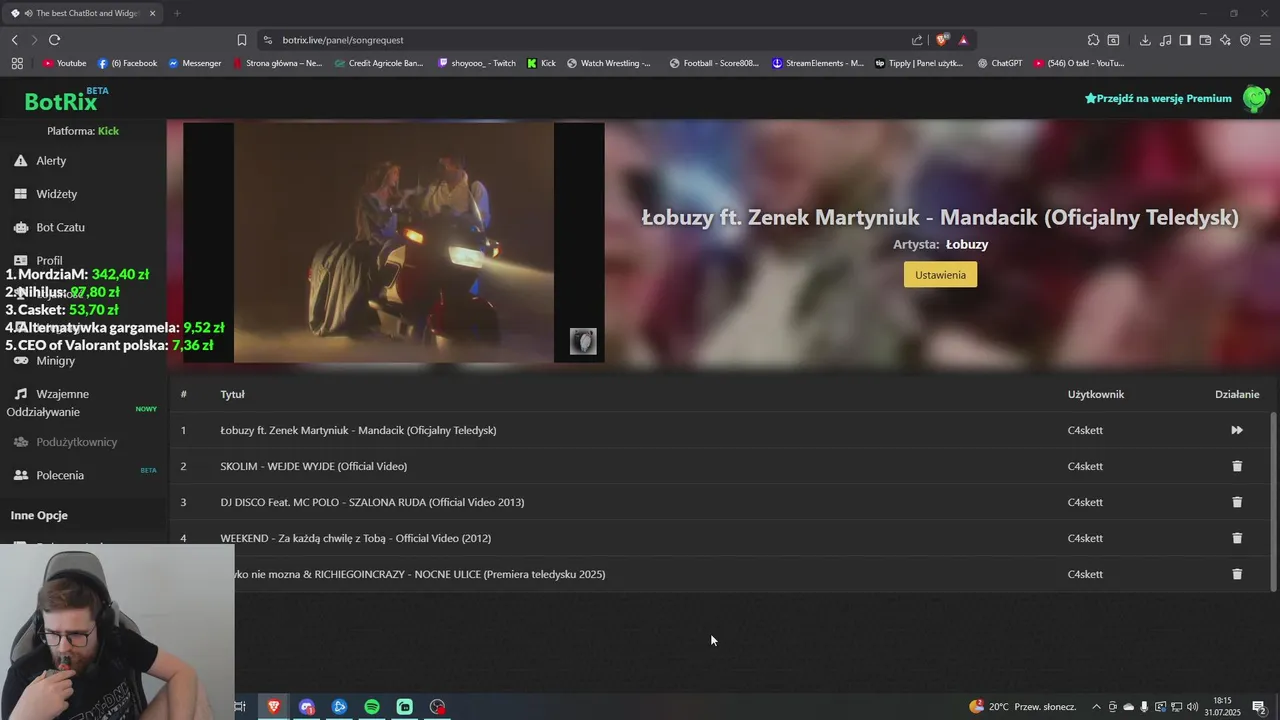The image size is (1280, 720).
Task: Go to BotRix logo home
Action: click(66, 100)
